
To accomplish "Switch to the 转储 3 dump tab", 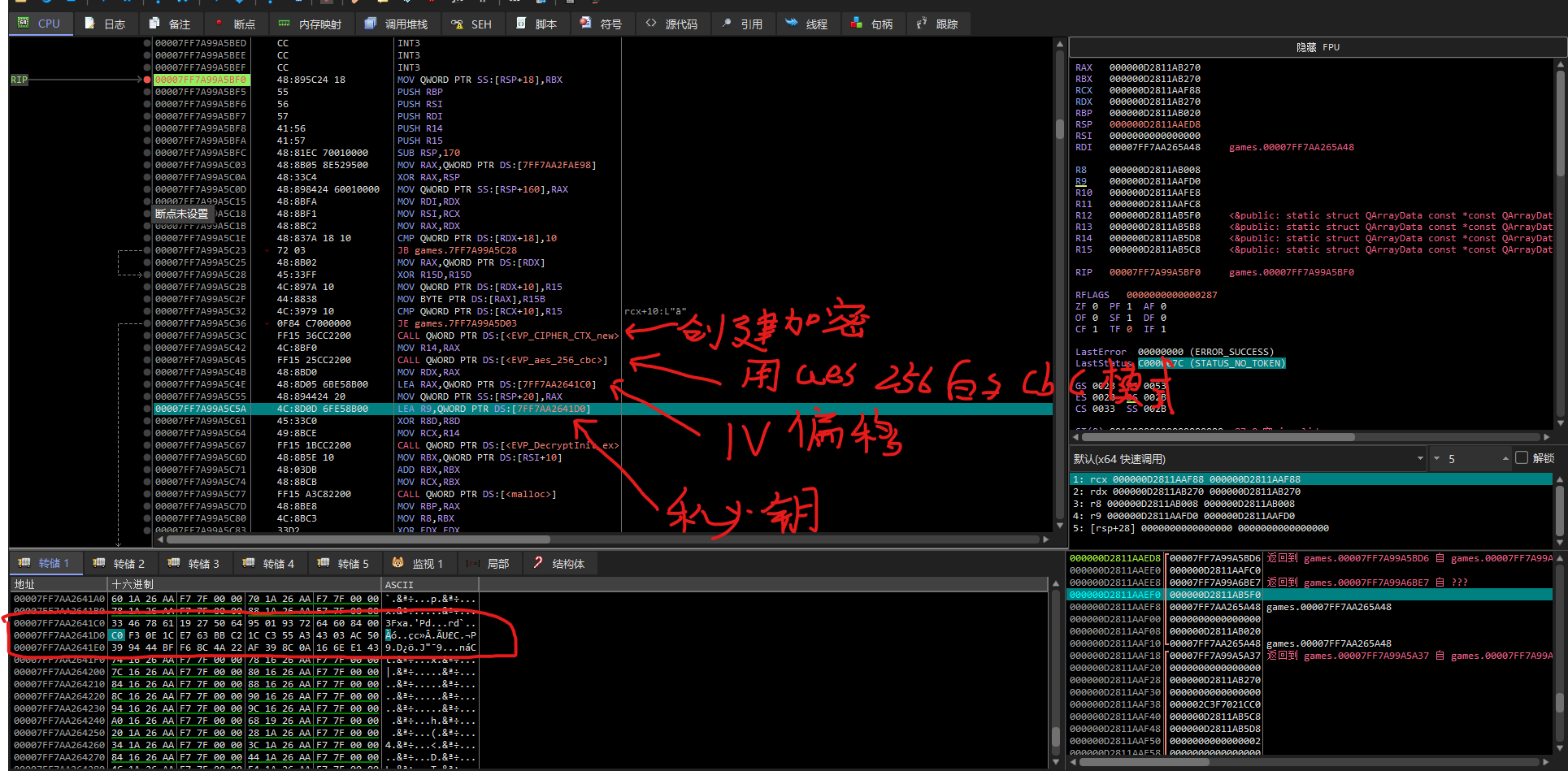I will [x=193, y=563].
